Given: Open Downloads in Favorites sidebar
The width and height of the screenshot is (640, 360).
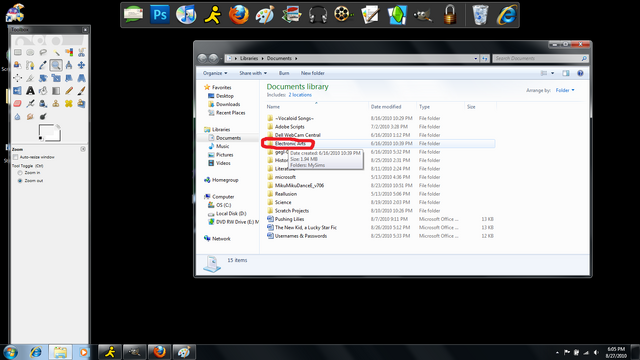Looking at the screenshot, I should point(224,104).
